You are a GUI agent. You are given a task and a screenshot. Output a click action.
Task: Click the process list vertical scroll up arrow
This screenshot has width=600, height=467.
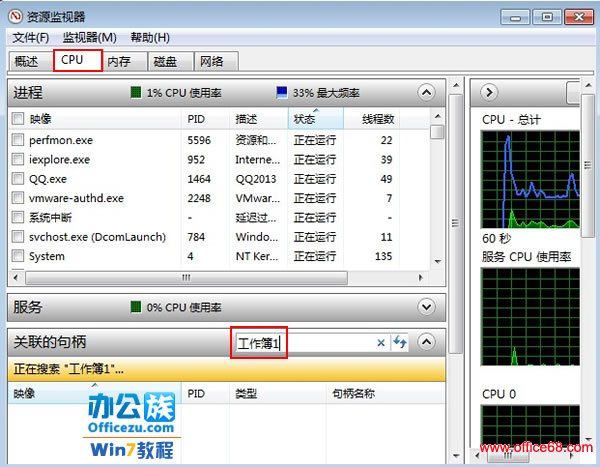pos(438,116)
